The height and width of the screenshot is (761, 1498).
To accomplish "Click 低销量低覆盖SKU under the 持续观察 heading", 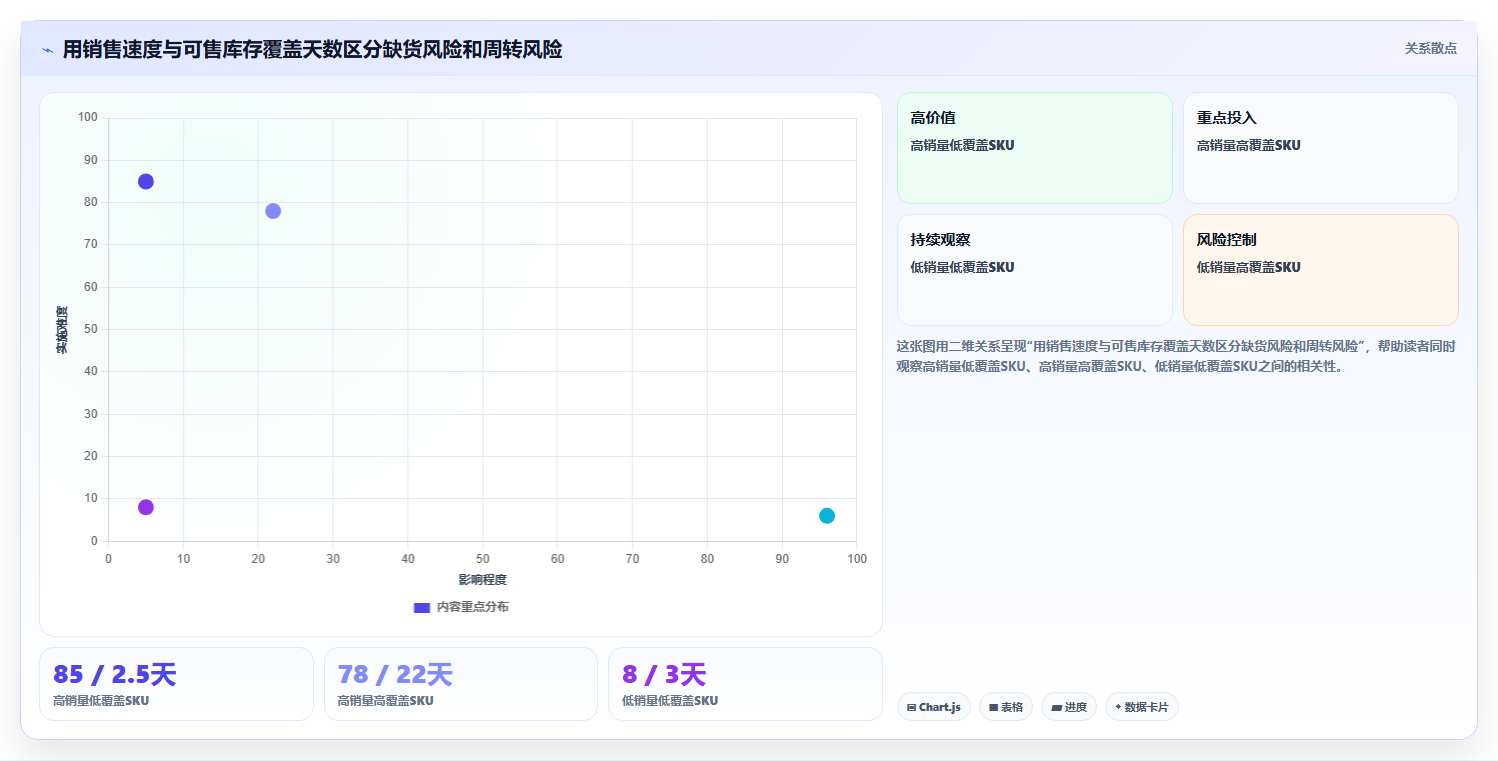I will (x=963, y=267).
